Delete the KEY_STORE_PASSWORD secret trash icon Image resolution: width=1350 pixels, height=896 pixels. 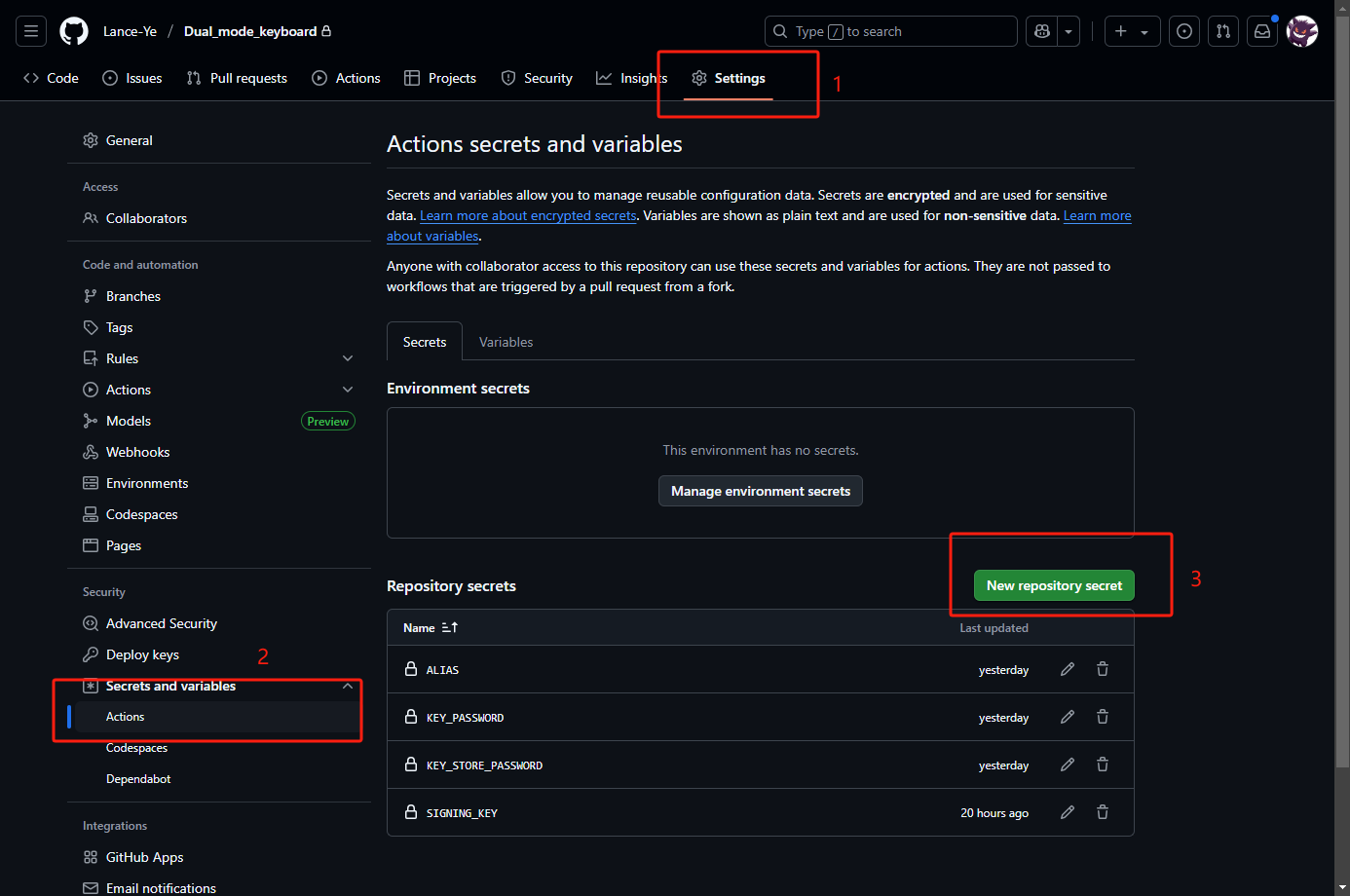click(1102, 765)
